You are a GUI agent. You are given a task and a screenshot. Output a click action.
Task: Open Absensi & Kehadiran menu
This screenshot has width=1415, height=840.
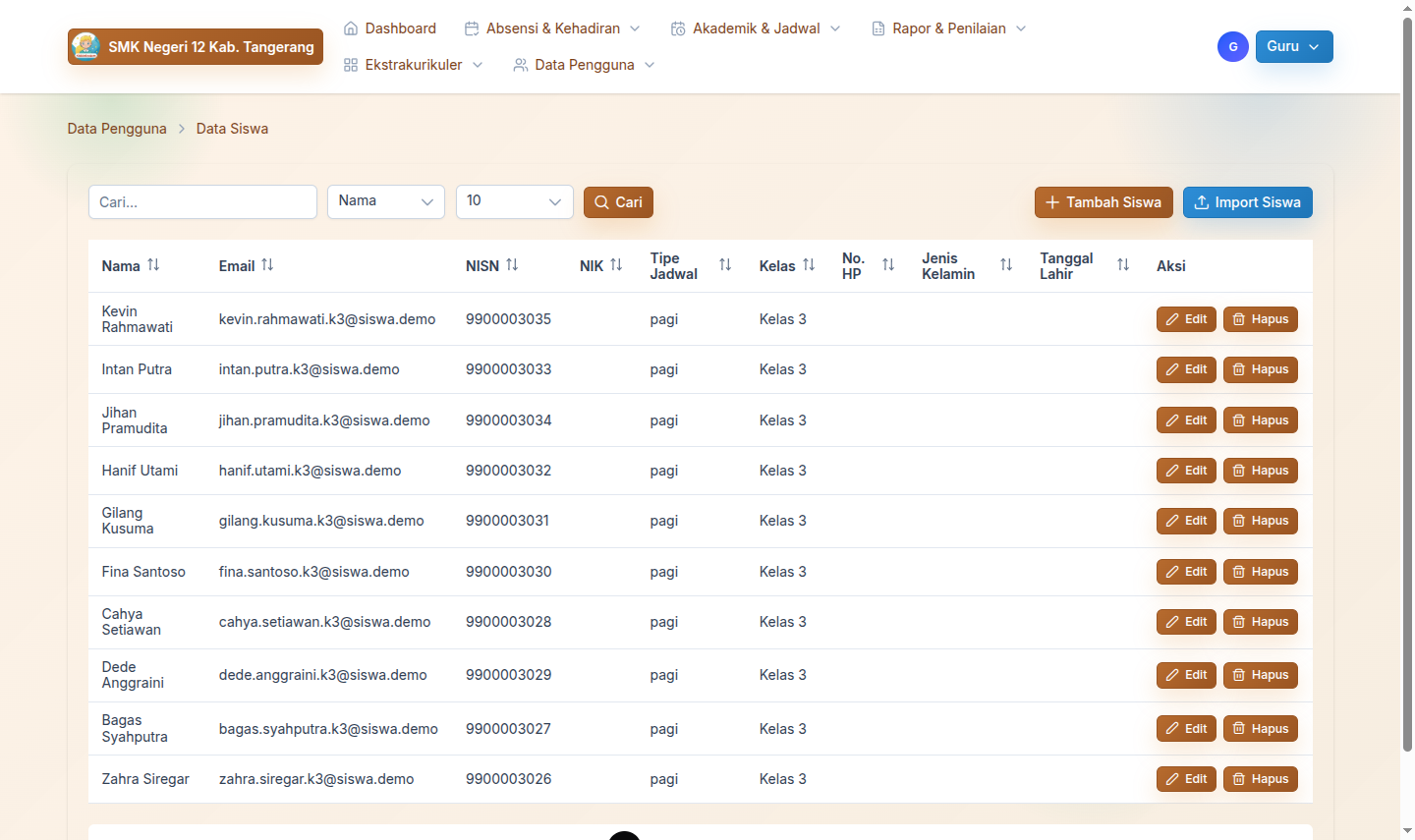pyautogui.click(x=552, y=28)
